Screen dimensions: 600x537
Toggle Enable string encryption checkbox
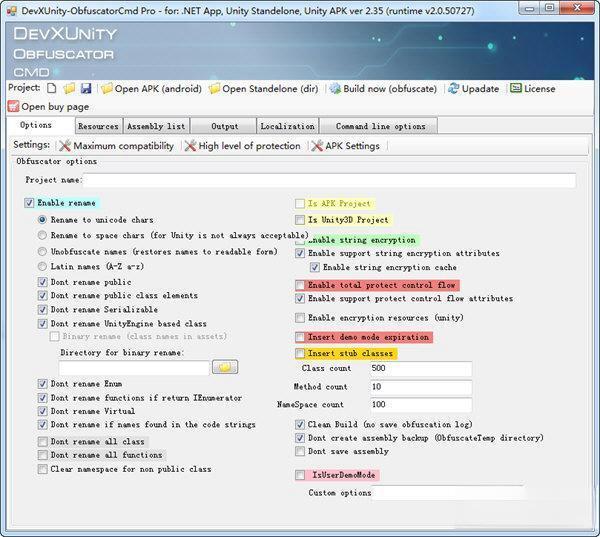[300, 240]
